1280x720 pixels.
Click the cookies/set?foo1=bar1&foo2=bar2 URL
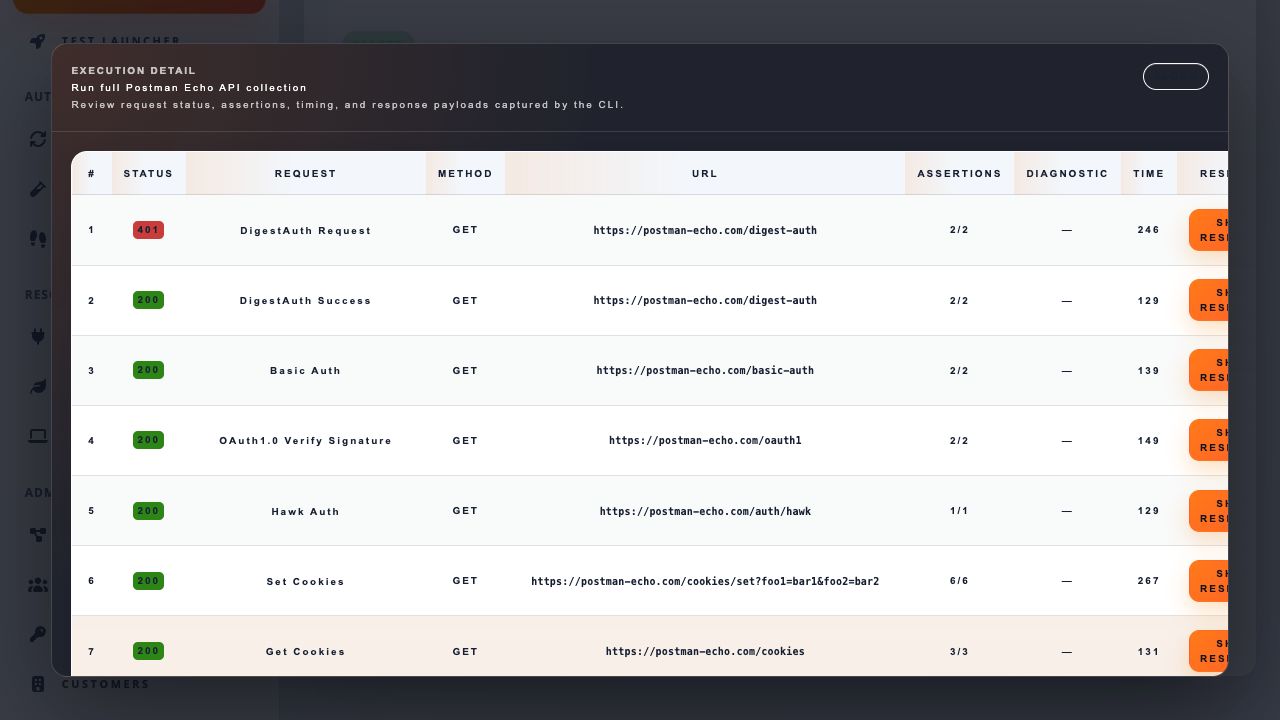click(705, 581)
